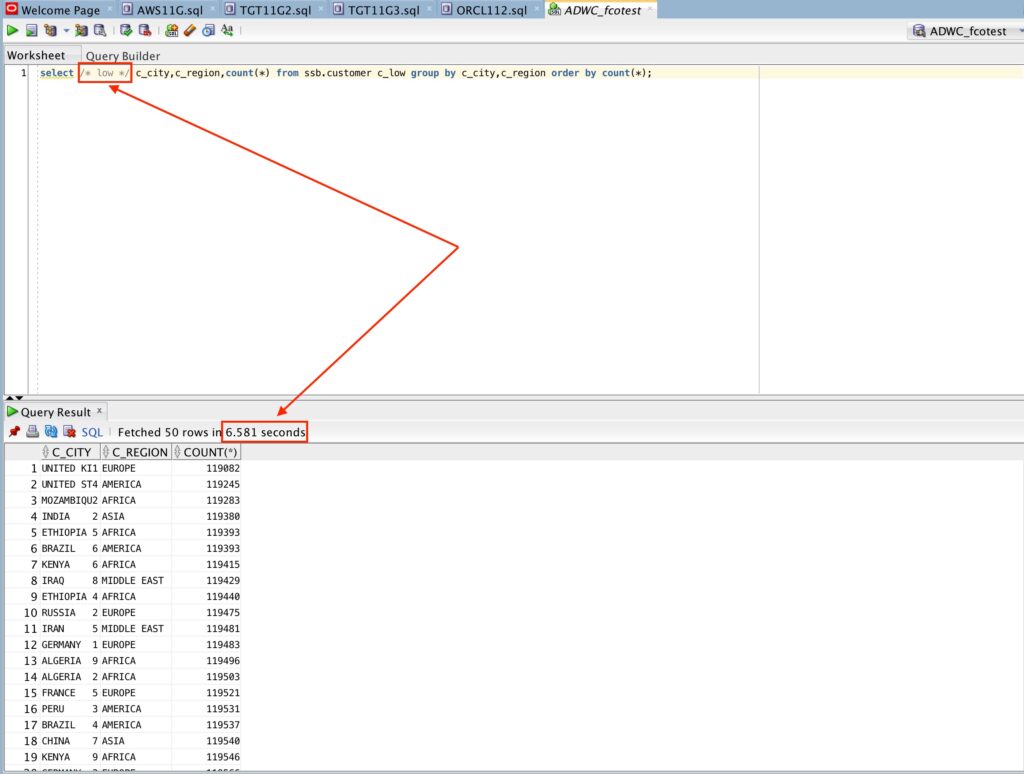Viewport: 1024px width, 774px height.
Task: Run the statement with the green play icon
Action: point(13,31)
